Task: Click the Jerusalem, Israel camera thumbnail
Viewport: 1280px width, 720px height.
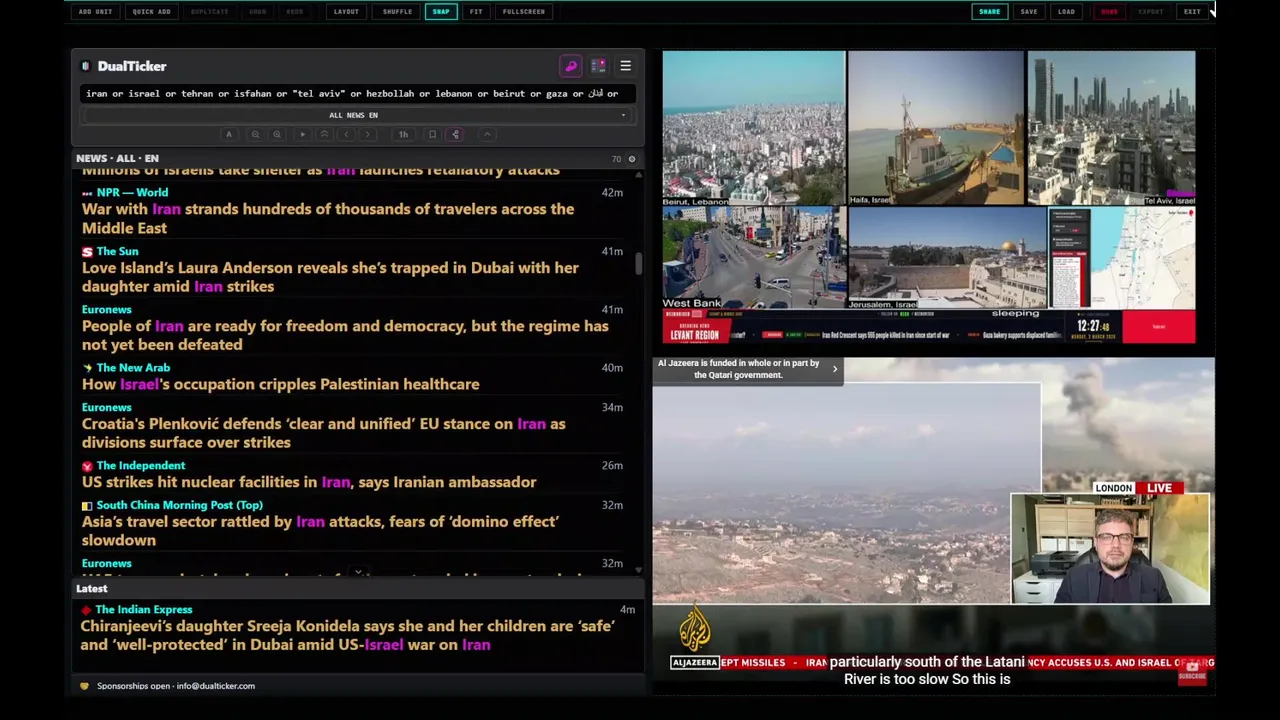Action: point(947,258)
